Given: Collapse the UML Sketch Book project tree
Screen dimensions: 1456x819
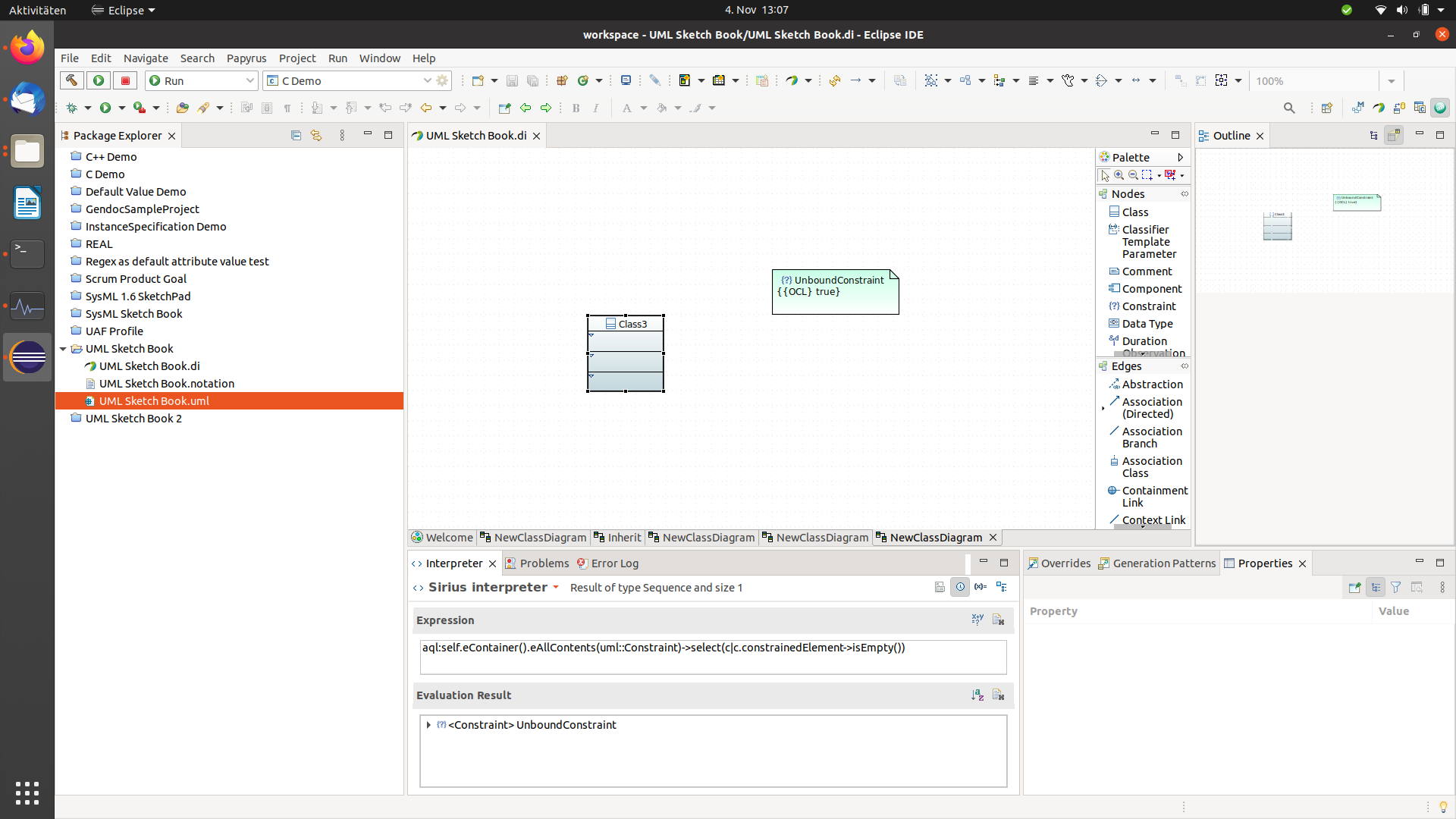Looking at the screenshot, I should tap(63, 349).
